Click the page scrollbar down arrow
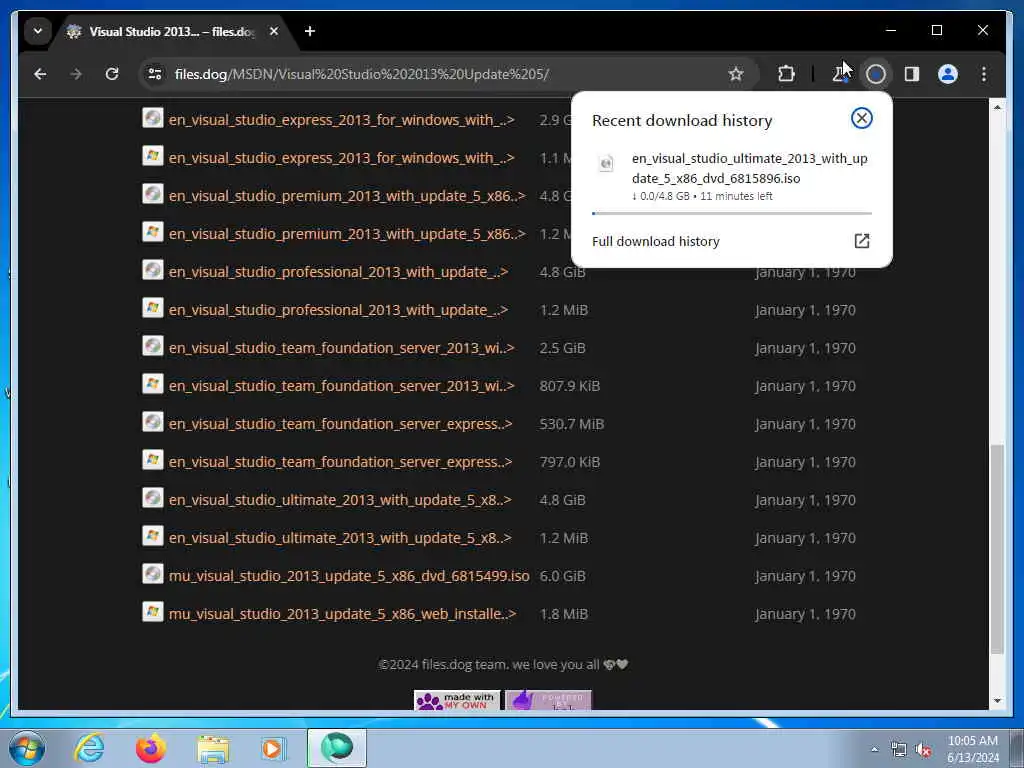The image size is (1024, 768). pyautogui.click(x=997, y=701)
